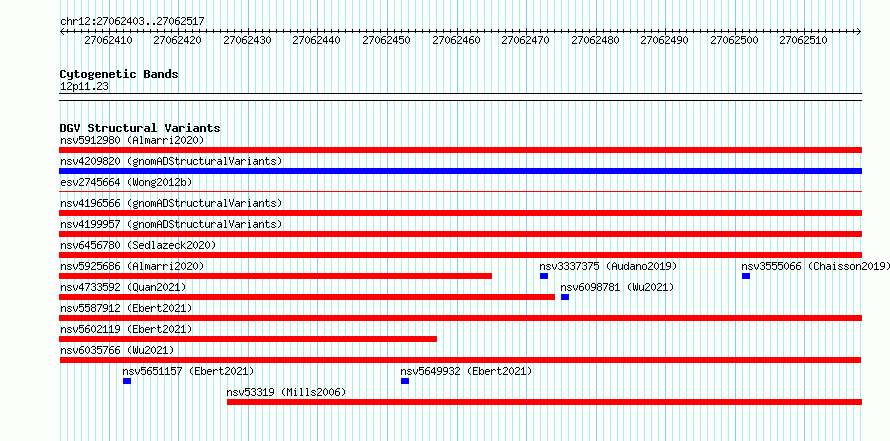The image size is (890, 441).
Task: Select the 12p11.23 cytogenetic band label
Action: [x=84, y=87]
